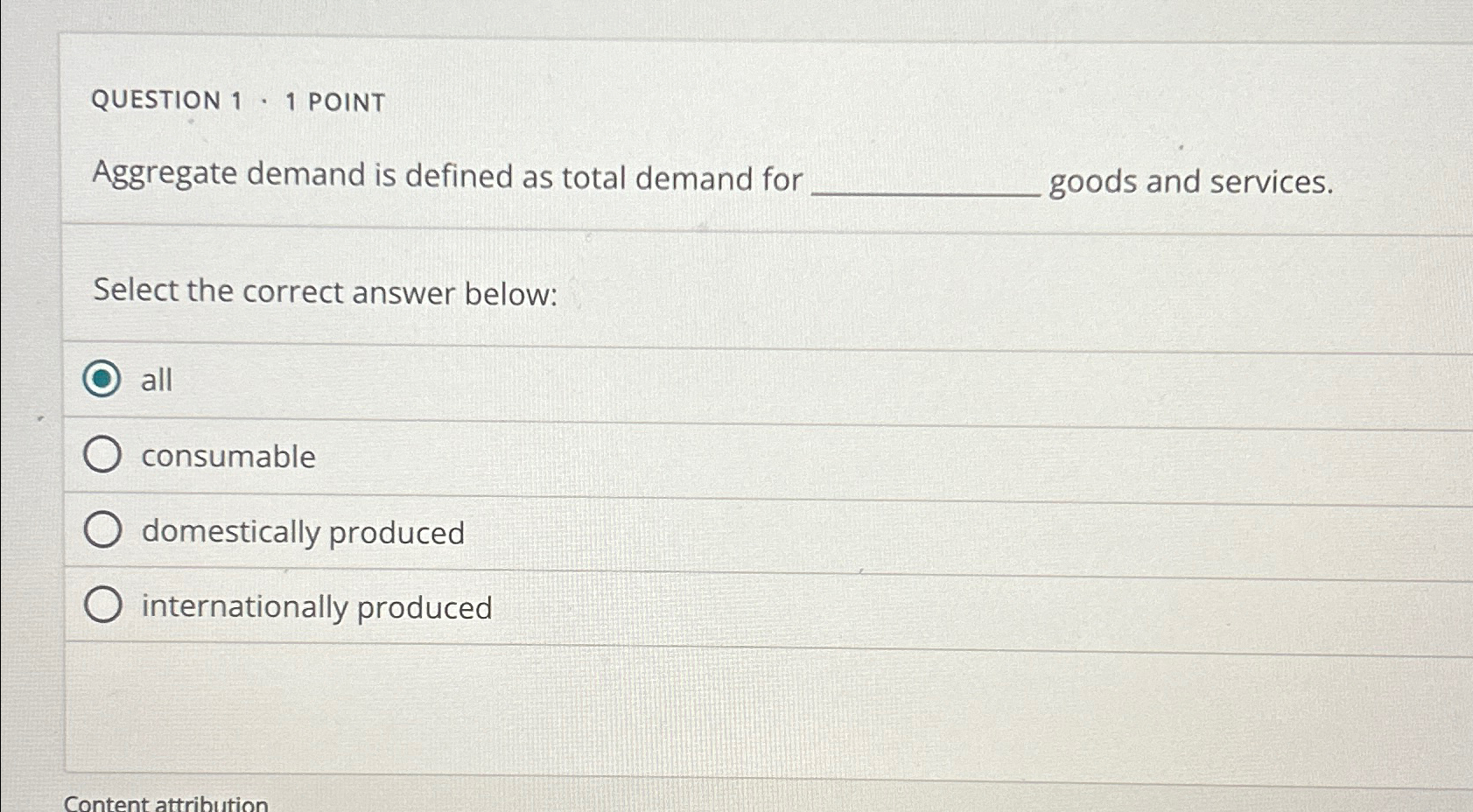
Task: Click the question sentence about aggregate demand
Action: click(446, 178)
